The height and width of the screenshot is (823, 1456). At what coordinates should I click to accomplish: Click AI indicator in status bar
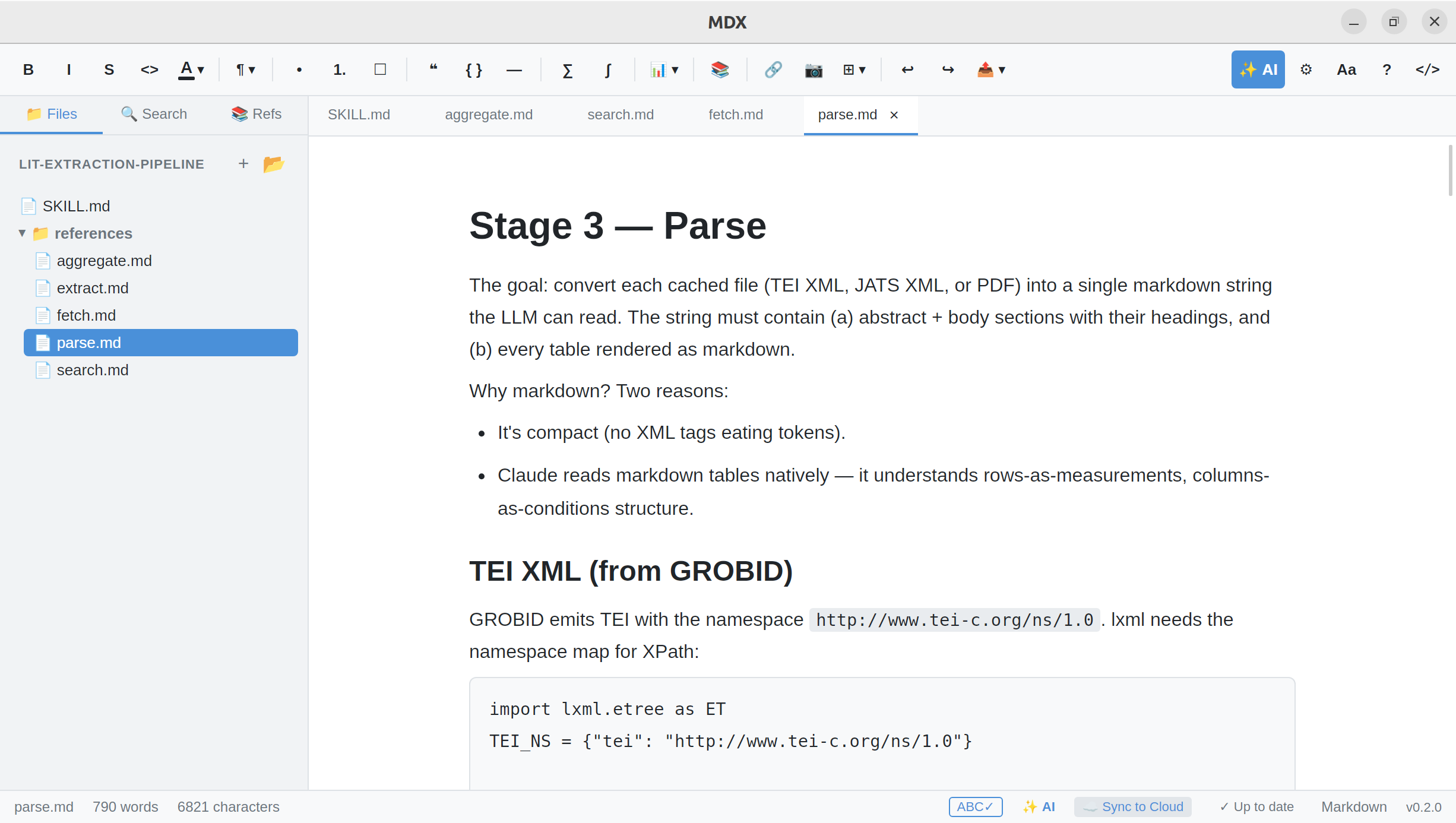point(1039,807)
